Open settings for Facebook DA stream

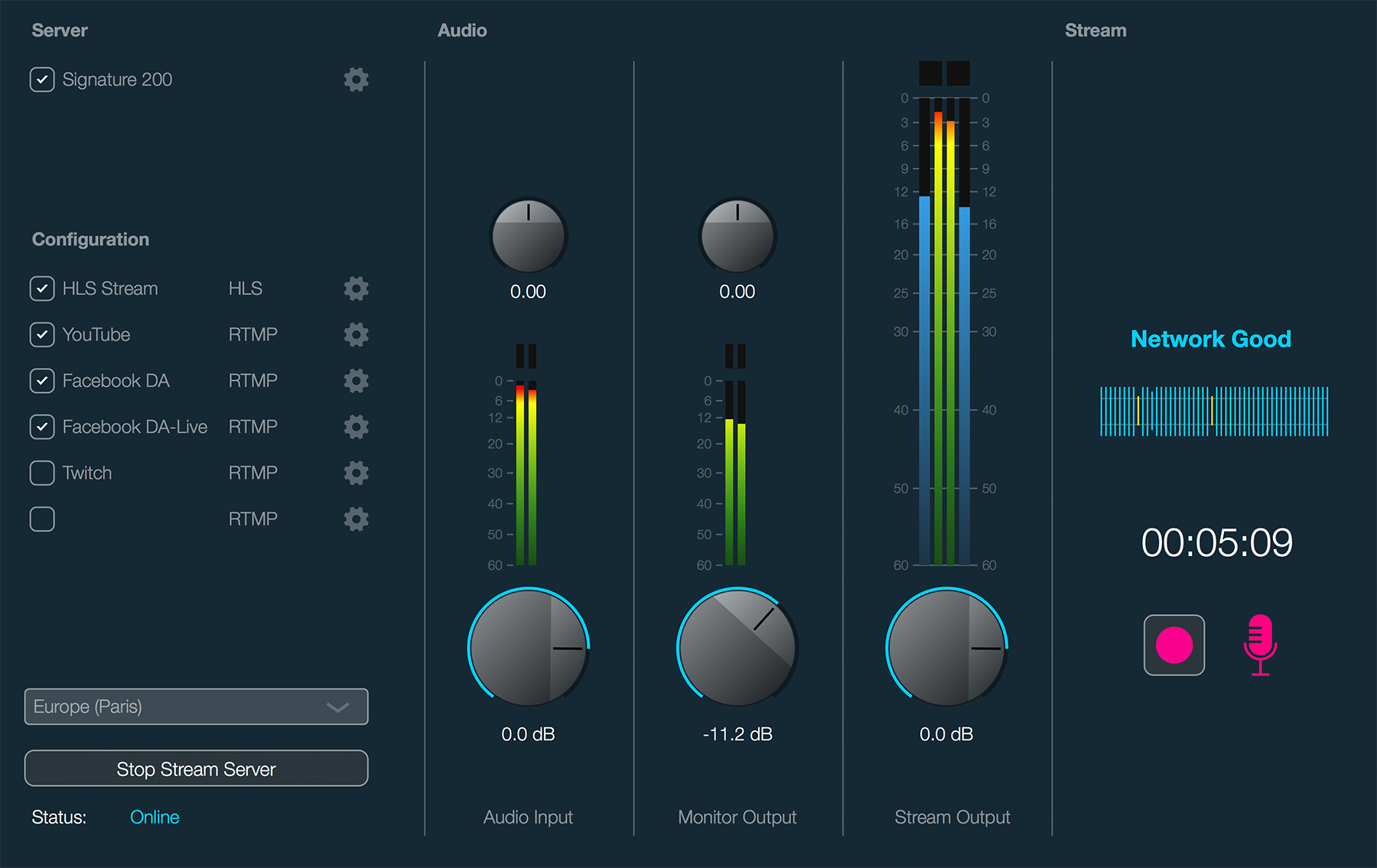(355, 380)
